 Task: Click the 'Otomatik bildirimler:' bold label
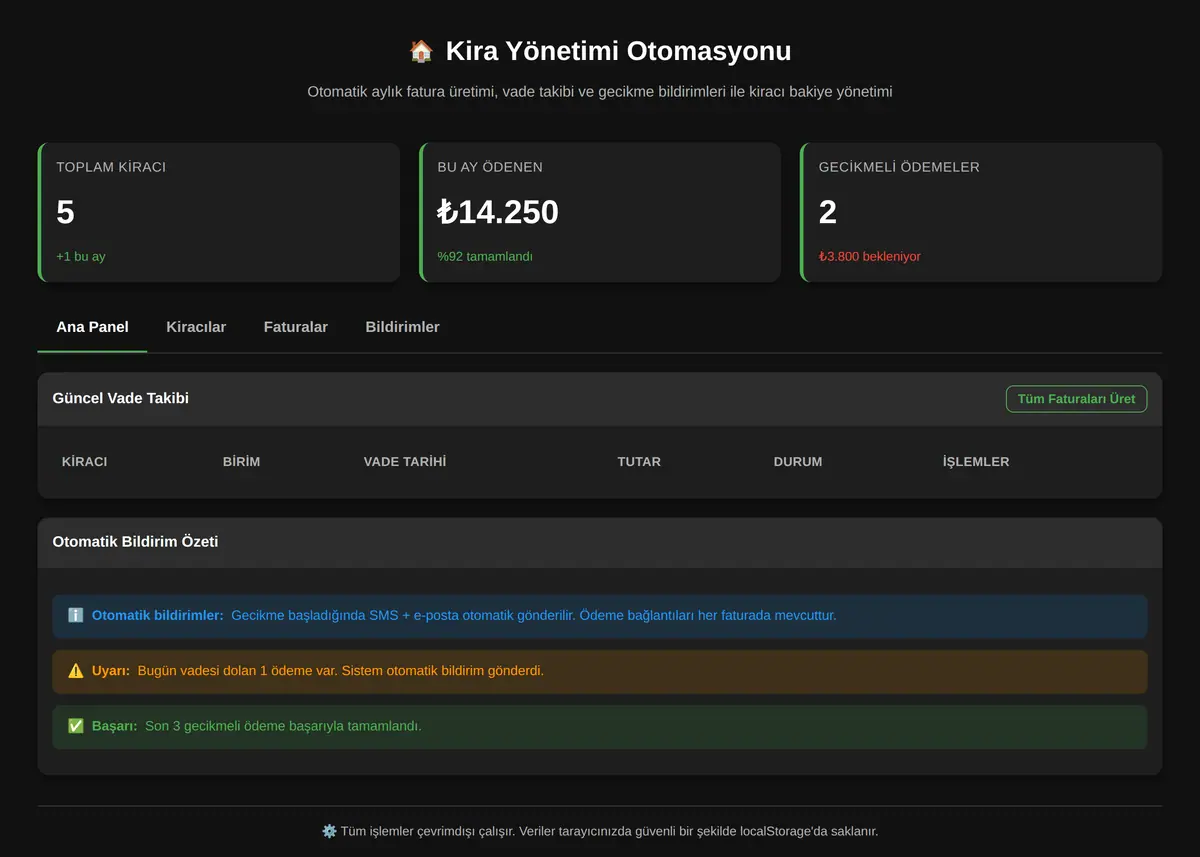click(x=158, y=615)
